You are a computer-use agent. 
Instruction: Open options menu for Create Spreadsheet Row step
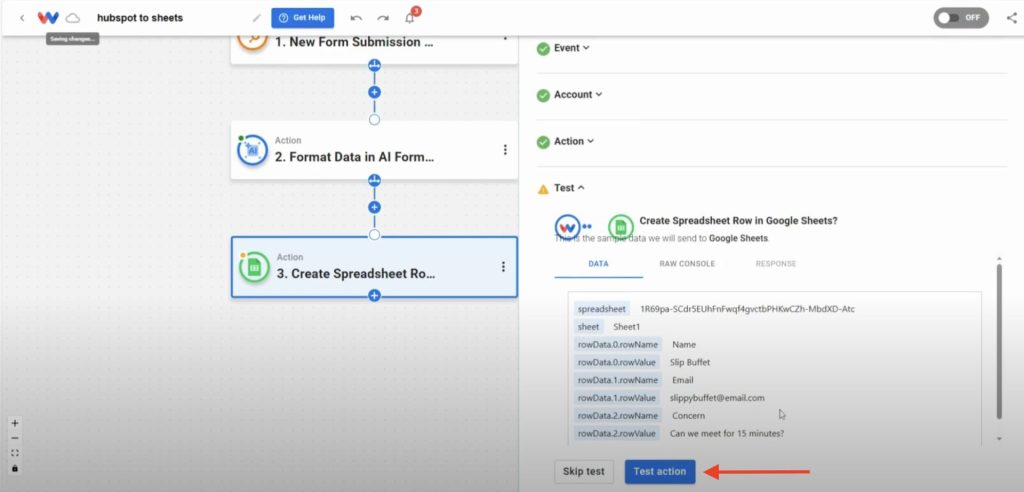point(503,267)
